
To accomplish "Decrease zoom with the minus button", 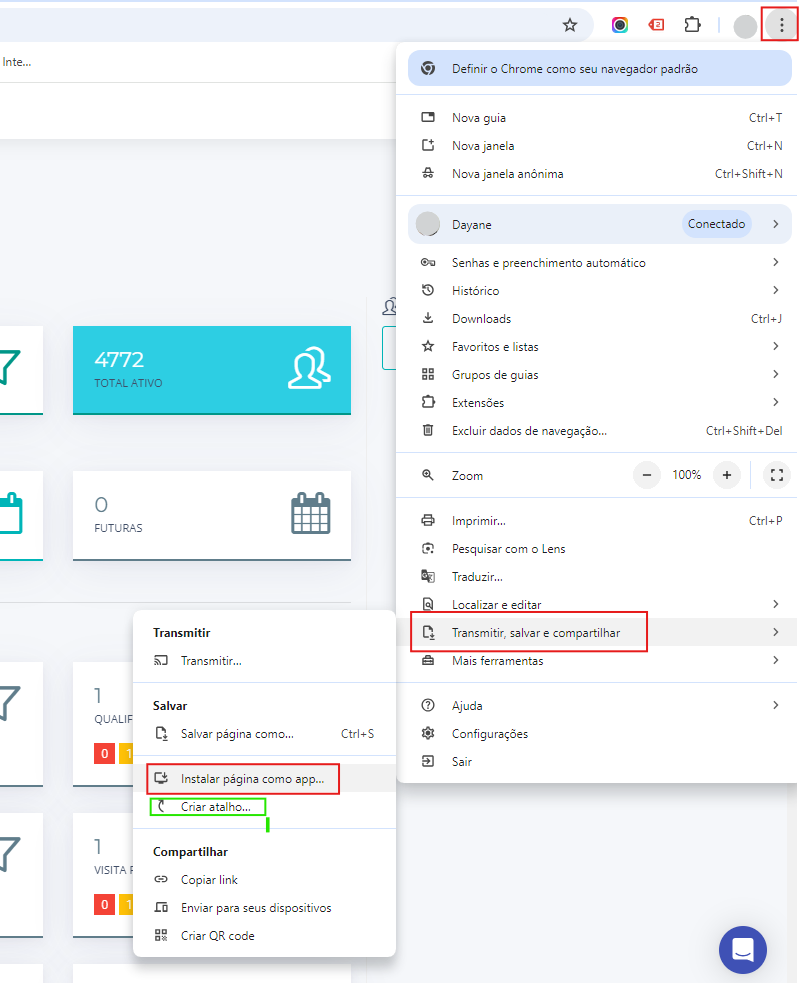I will click(x=647, y=475).
